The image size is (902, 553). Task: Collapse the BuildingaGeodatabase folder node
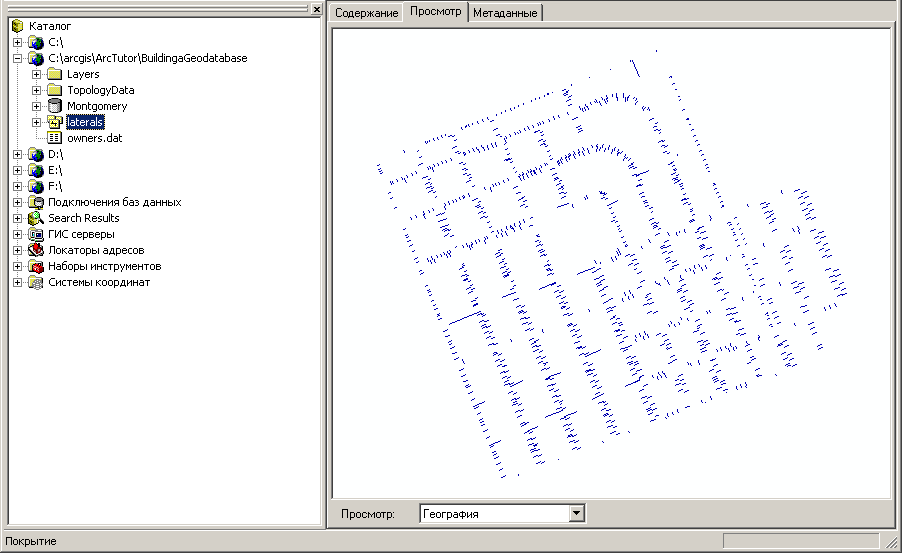coord(18,58)
